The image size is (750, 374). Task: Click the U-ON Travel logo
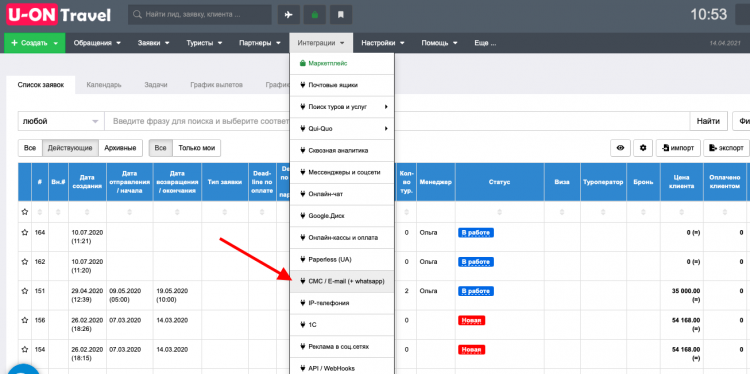[58, 15]
